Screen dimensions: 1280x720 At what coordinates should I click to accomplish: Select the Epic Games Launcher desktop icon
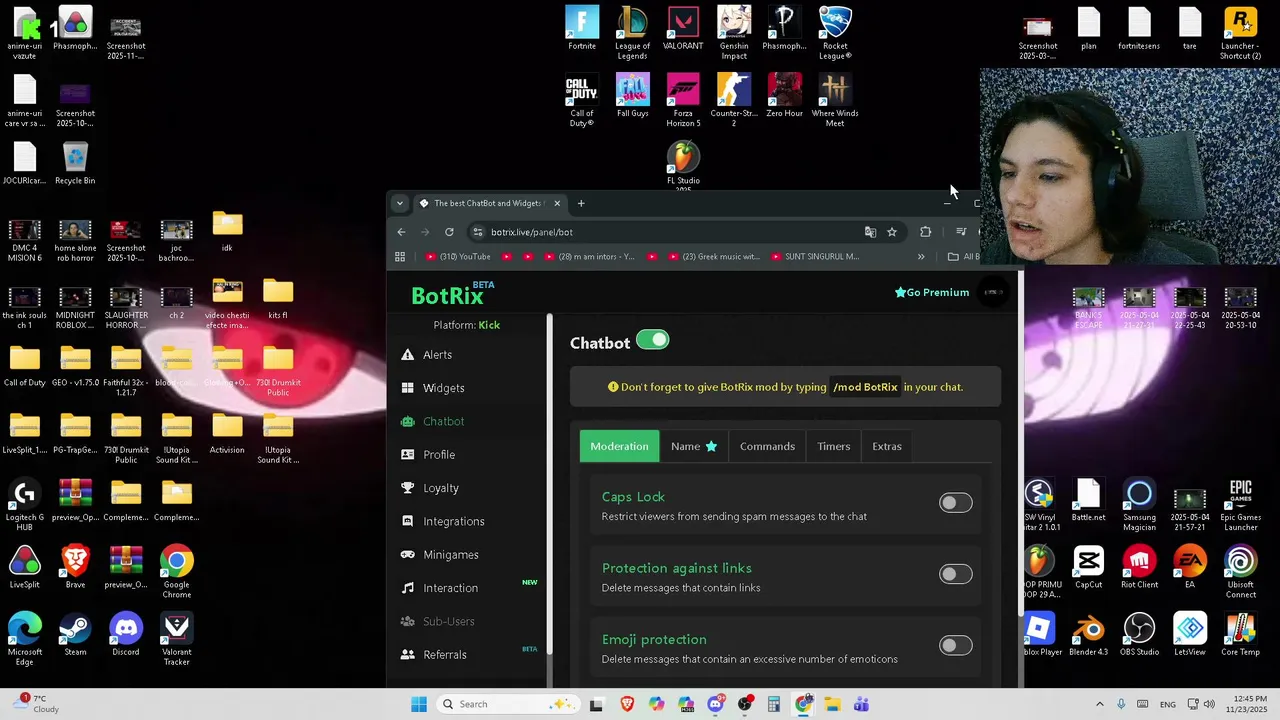click(x=1240, y=505)
